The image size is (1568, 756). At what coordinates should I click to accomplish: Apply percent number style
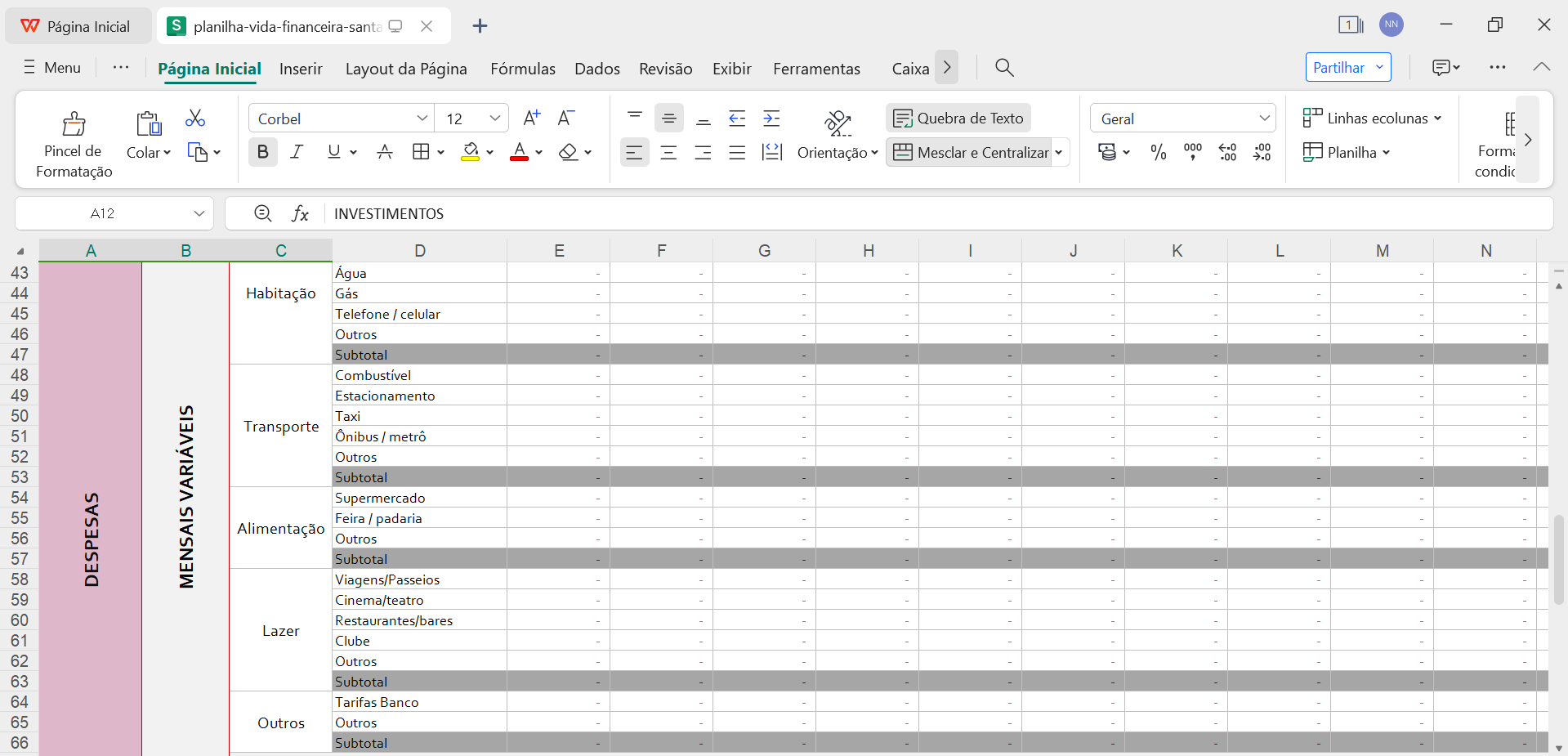1157,152
